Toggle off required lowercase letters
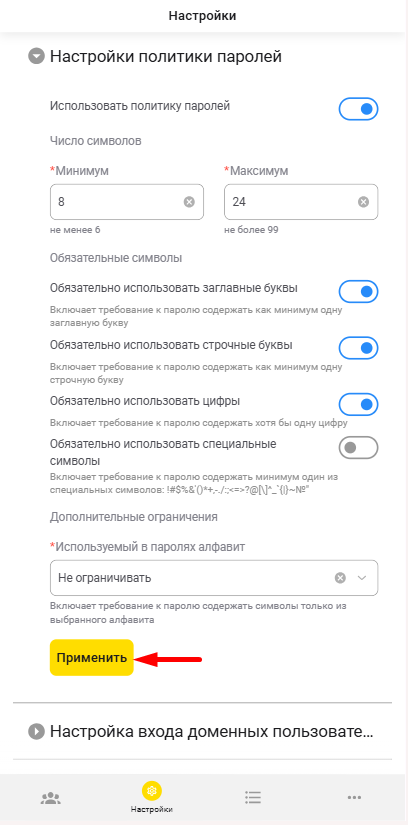The image size is (408, 825). coord(358,348)
